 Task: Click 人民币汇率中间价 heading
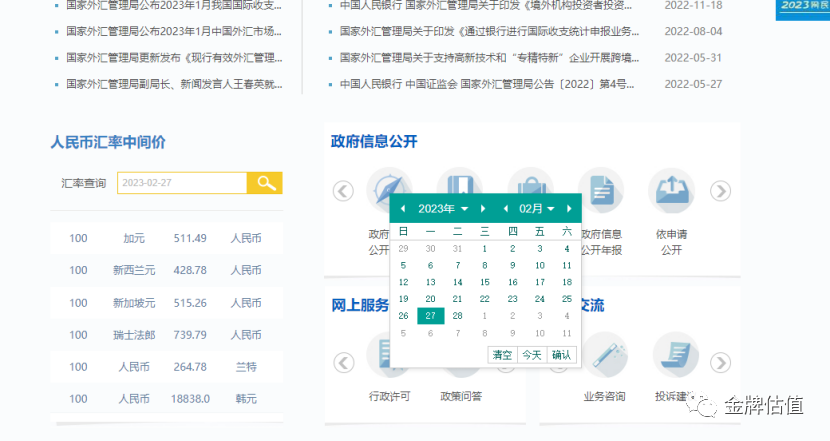click(108, 142)
